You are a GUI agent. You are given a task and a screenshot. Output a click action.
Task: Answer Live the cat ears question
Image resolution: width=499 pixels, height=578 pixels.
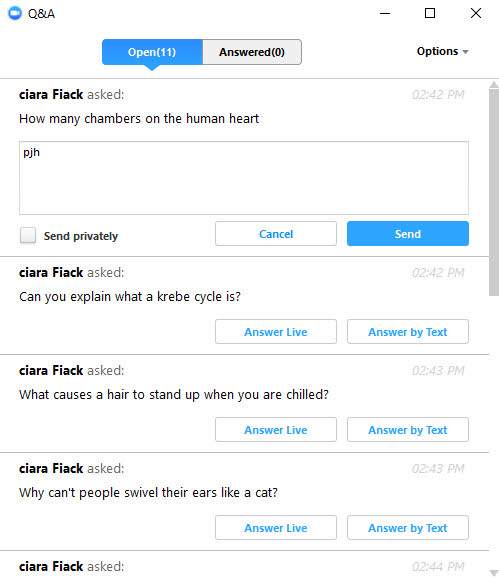tap(276, 528)
